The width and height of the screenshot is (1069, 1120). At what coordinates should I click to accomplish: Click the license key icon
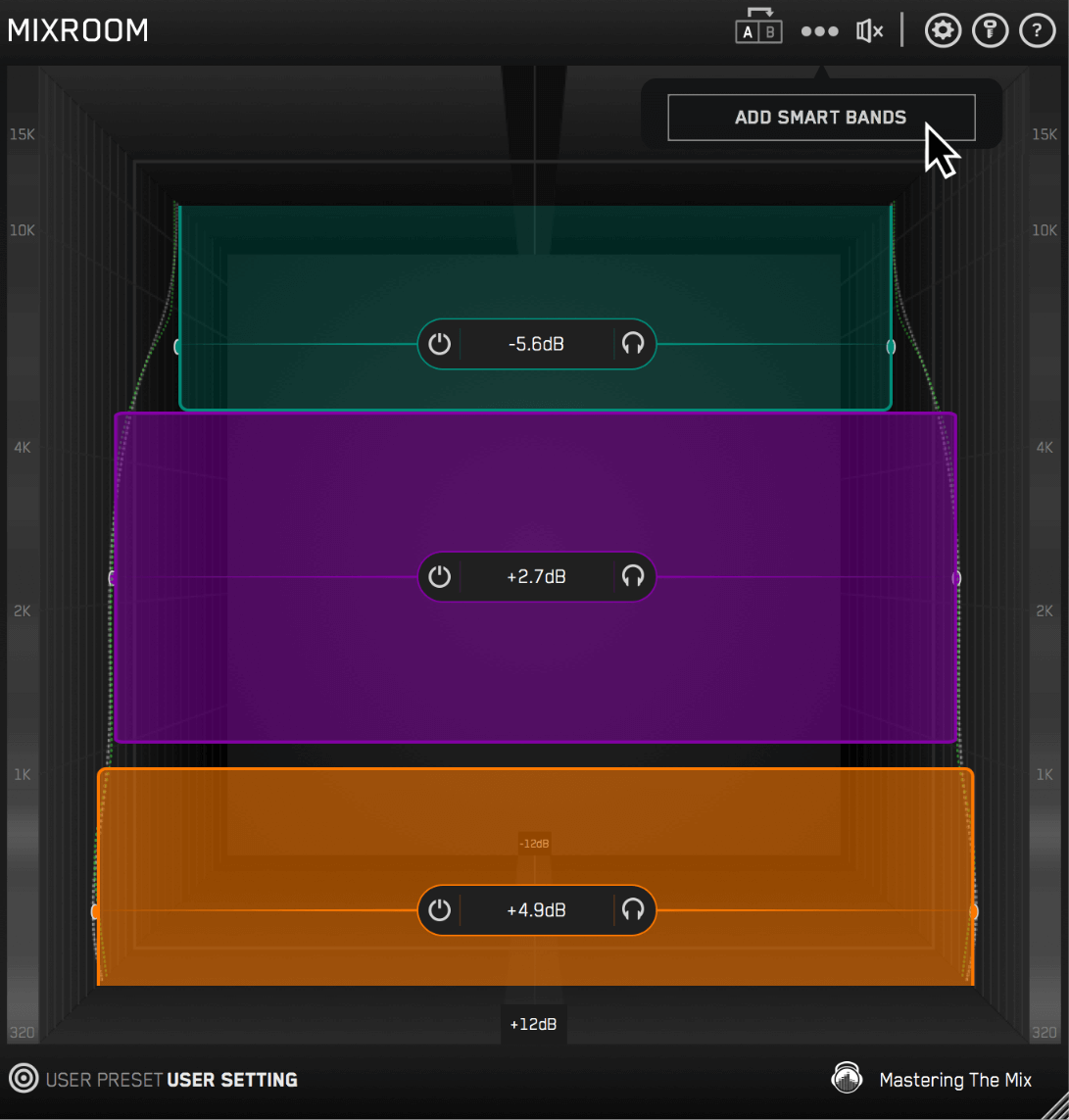[x=990, y=31]
